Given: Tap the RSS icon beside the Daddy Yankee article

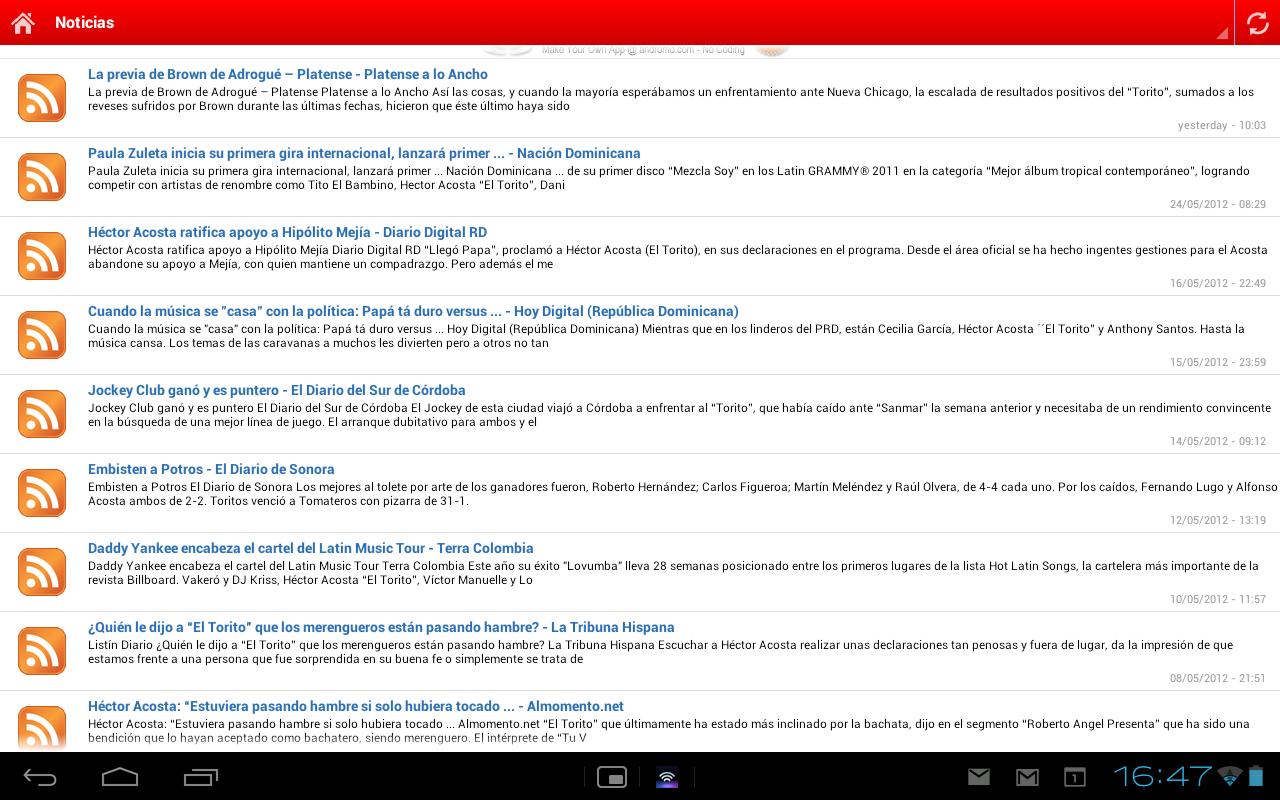Looking at the screenshot, I should (x=42, y=572).
